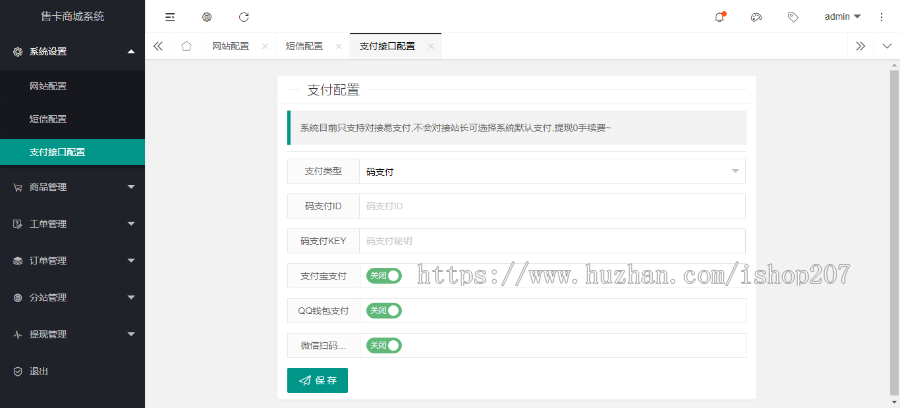
Task: Select 支付接口配置 in the sidebar
Action: (72, 152)
